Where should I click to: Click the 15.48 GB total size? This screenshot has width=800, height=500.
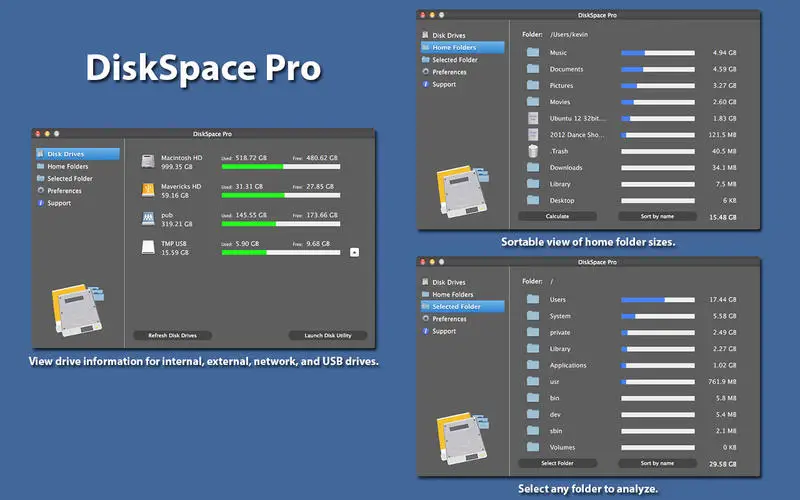tap(723, 217)
